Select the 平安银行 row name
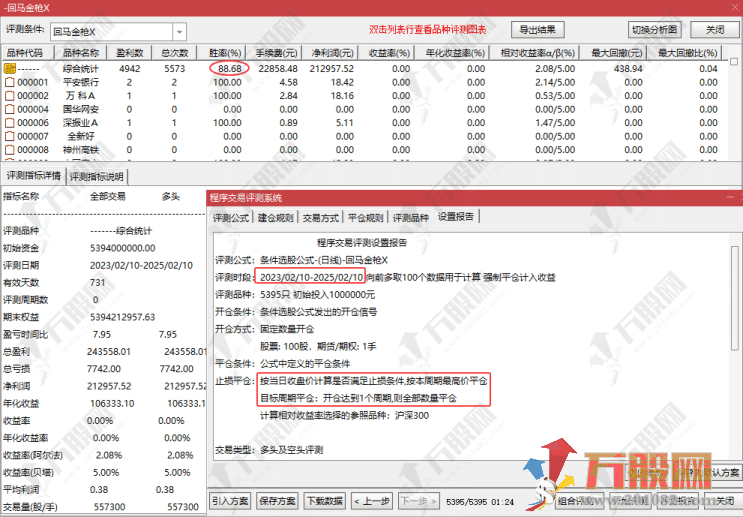The width and height of the screenshot is (743, 517). click(x=81, y=82)
